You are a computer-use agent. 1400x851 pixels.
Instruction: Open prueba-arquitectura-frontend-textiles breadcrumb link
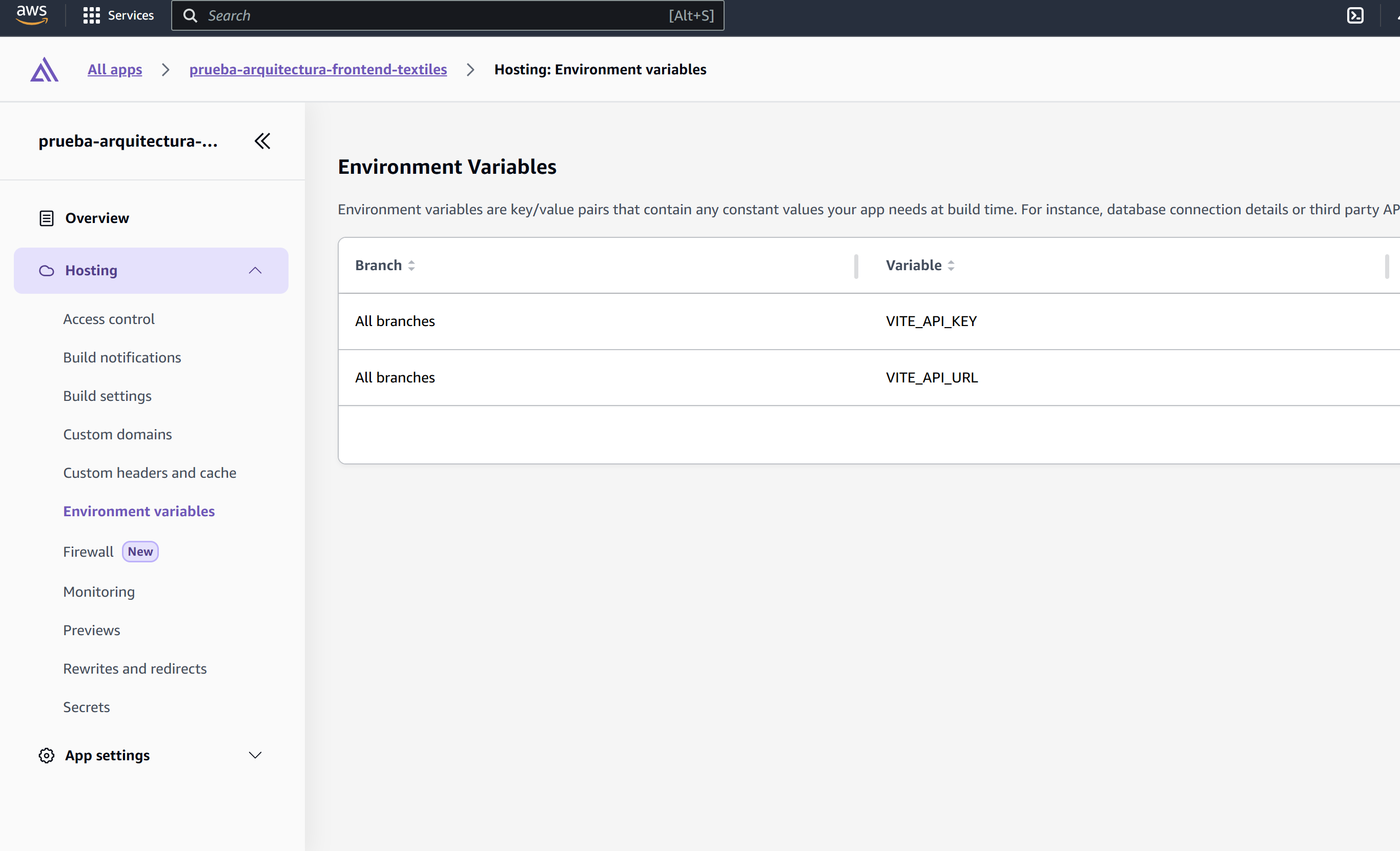318,69
